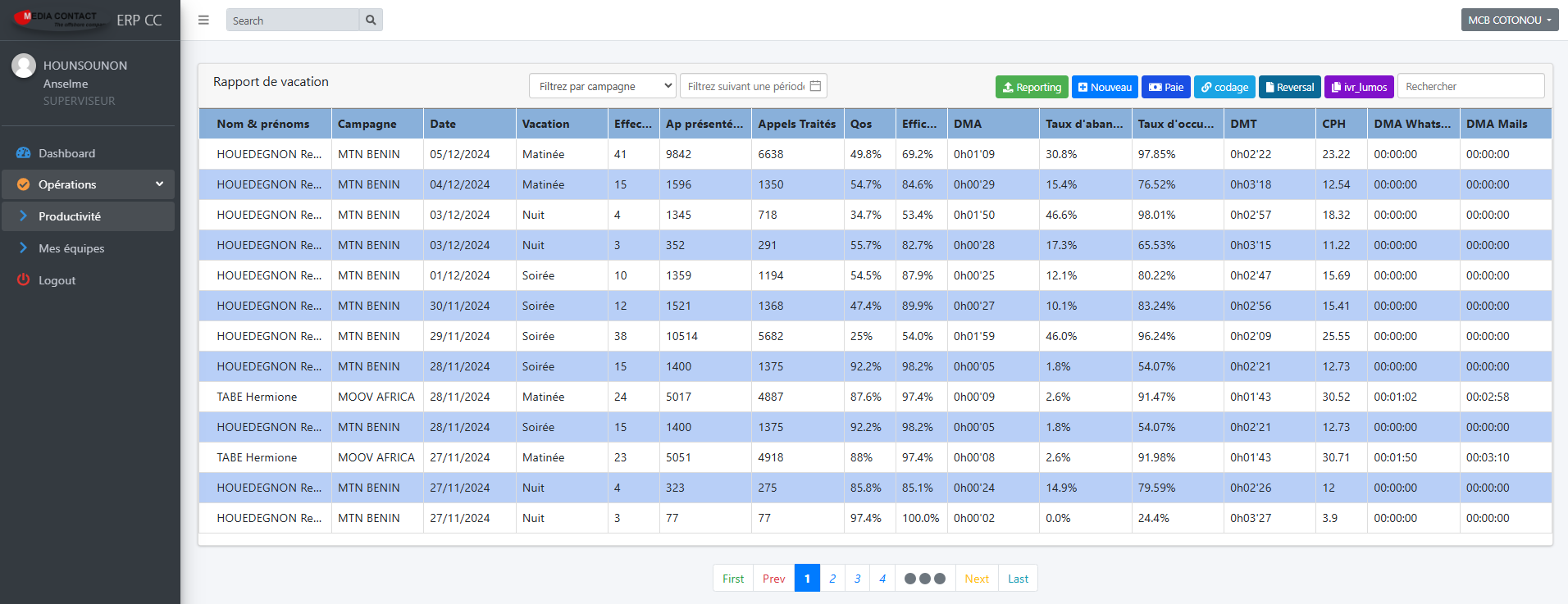Click the red Logout power icon

23,280
